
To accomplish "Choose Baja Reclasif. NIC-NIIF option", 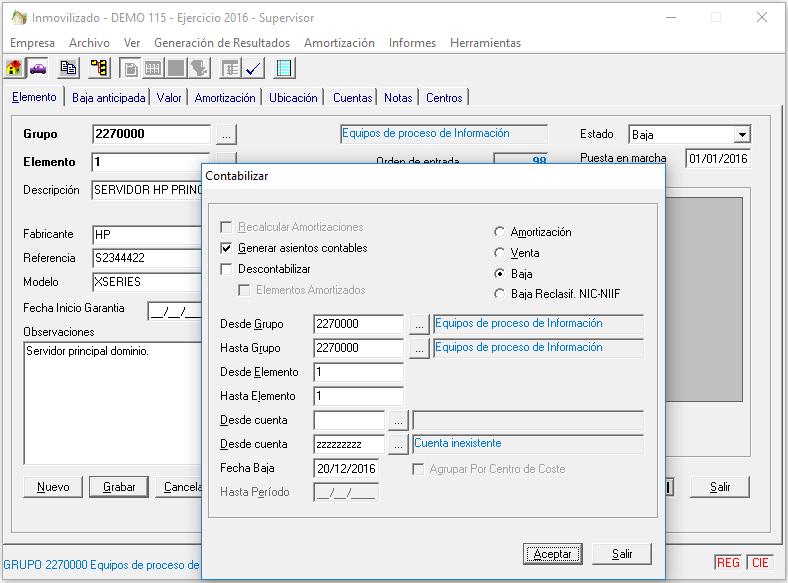I will tap(500, 294).
